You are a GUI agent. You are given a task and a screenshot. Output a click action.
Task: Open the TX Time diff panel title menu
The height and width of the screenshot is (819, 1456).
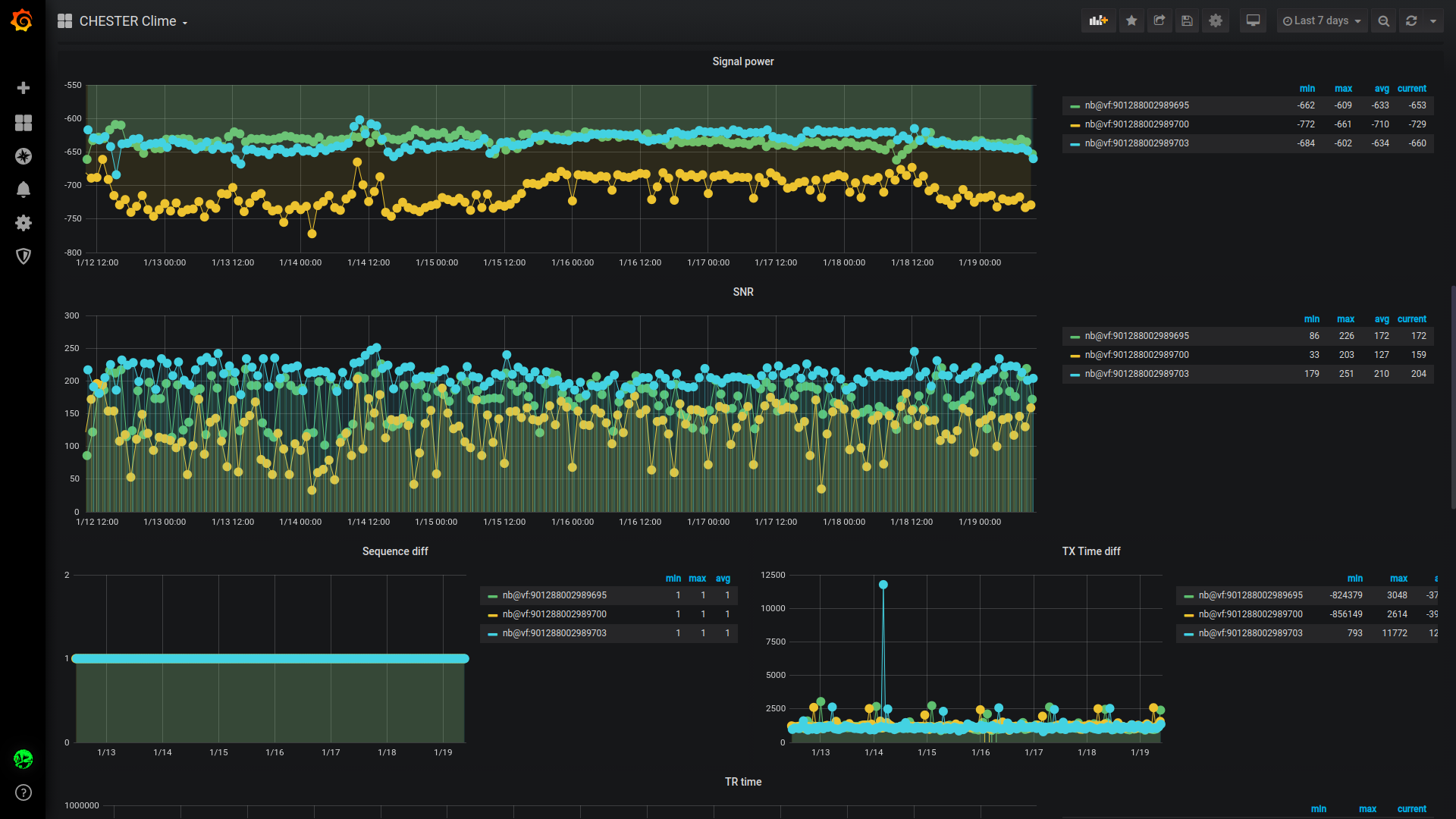[x=1090, y=551]
